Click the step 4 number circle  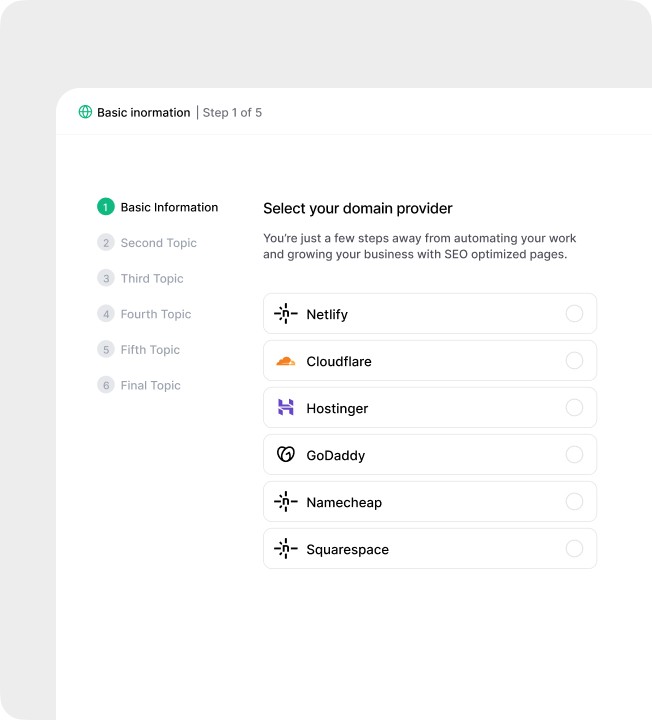[106, 314]
